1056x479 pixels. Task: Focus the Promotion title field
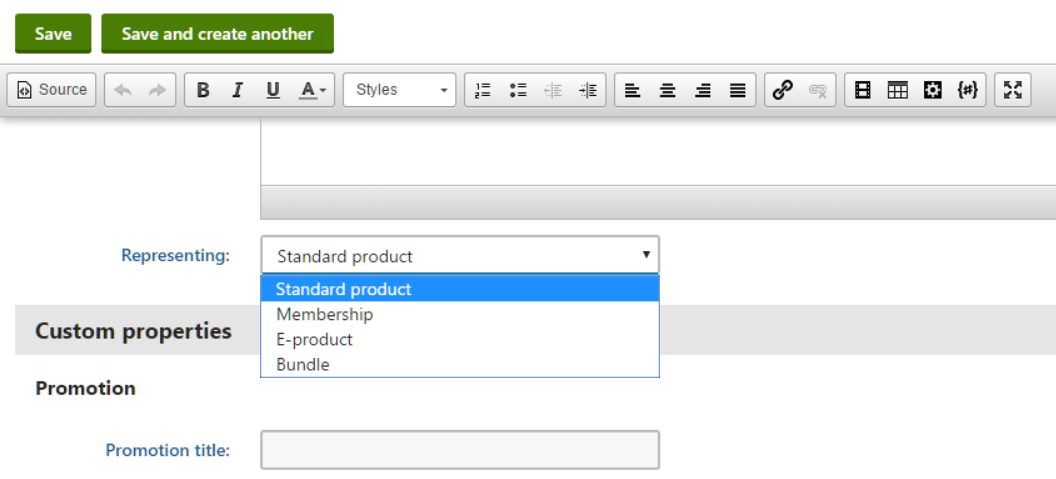(460, 450)
